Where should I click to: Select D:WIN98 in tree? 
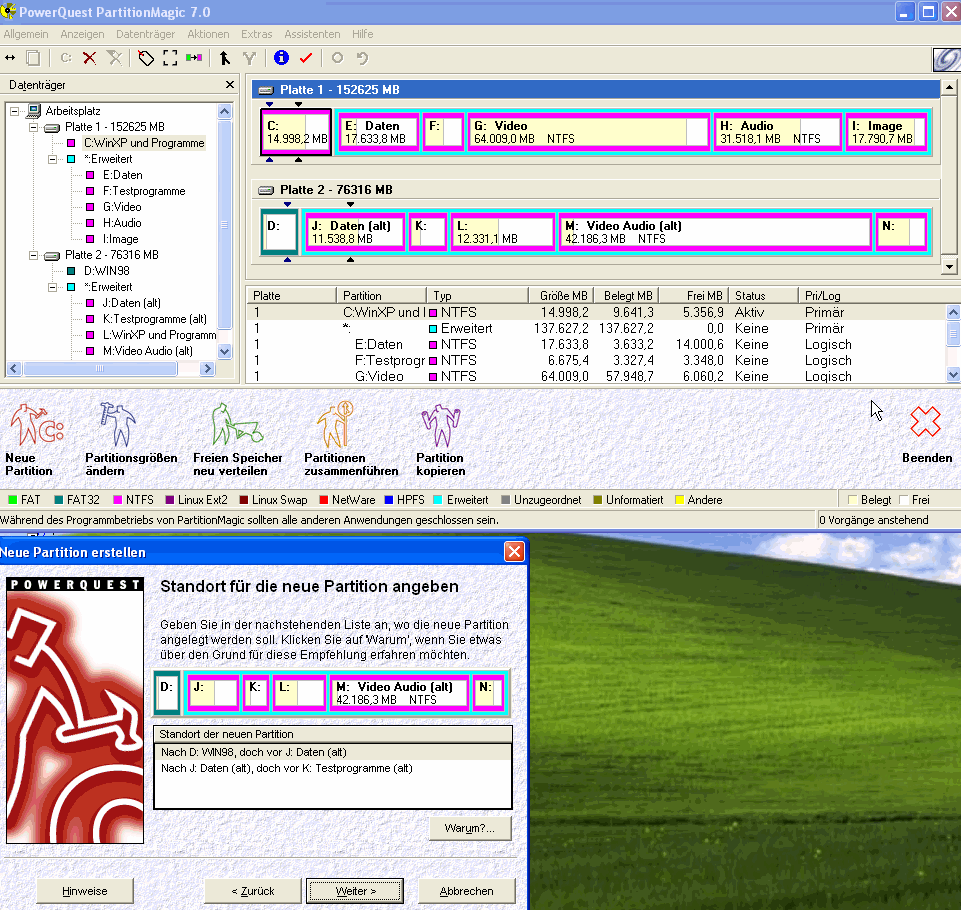click(x=107, y=271)
